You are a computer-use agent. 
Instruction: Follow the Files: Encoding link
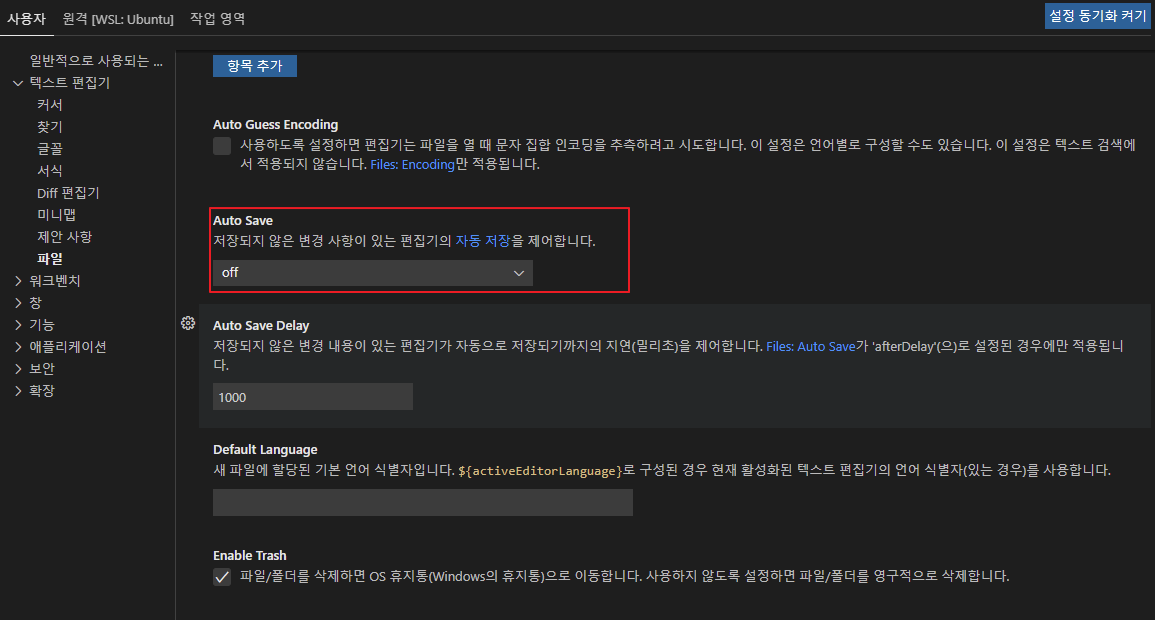point(412,164)
